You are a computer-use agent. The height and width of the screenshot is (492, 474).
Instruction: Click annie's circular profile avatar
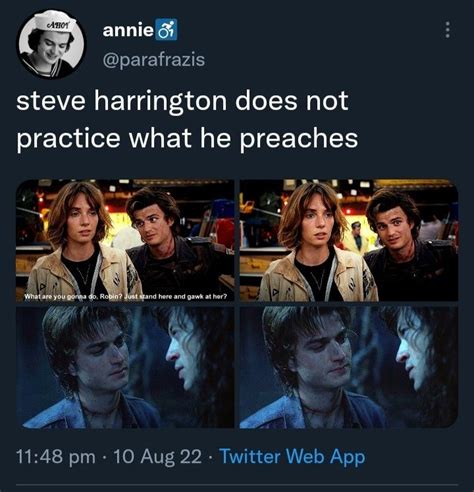pyautogui.click(x=50, y=45)
